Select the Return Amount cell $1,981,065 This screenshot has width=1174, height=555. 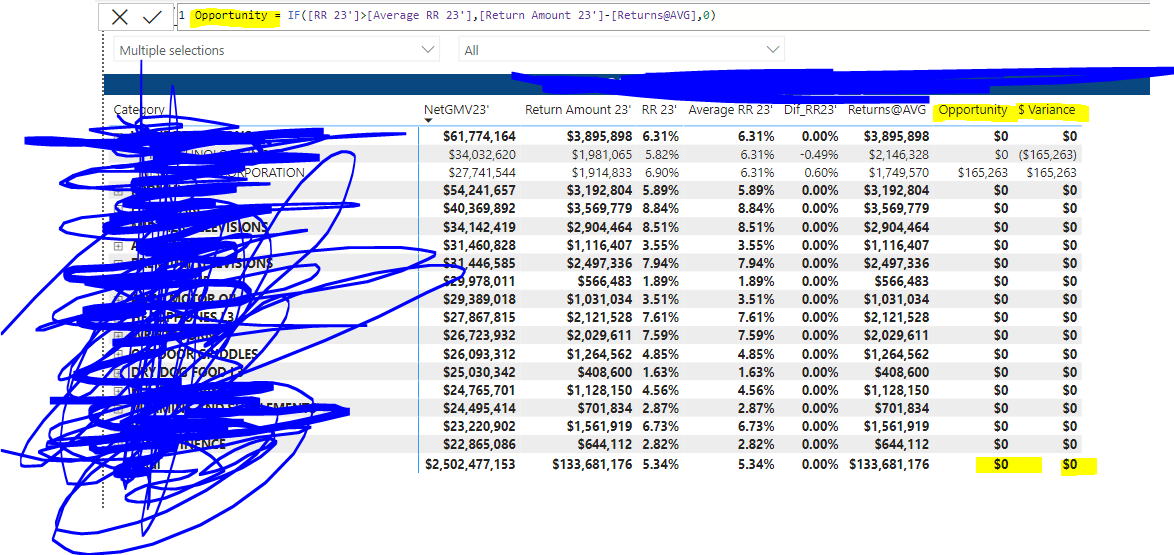click(601, 154)
